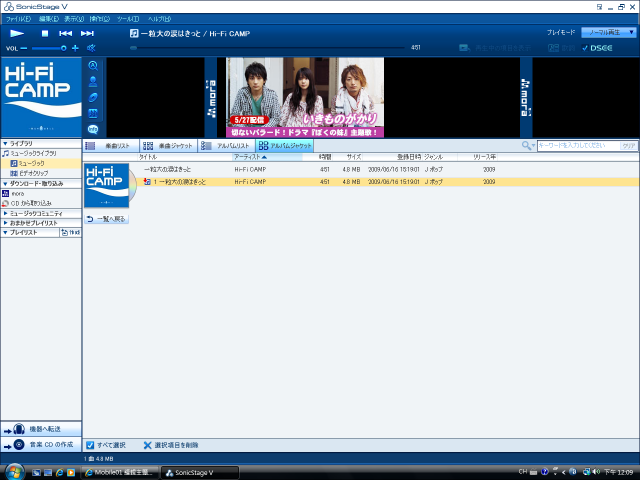640x480 pixels.
Task: Click 選択項目を削除 delete button
Action: 171,445
